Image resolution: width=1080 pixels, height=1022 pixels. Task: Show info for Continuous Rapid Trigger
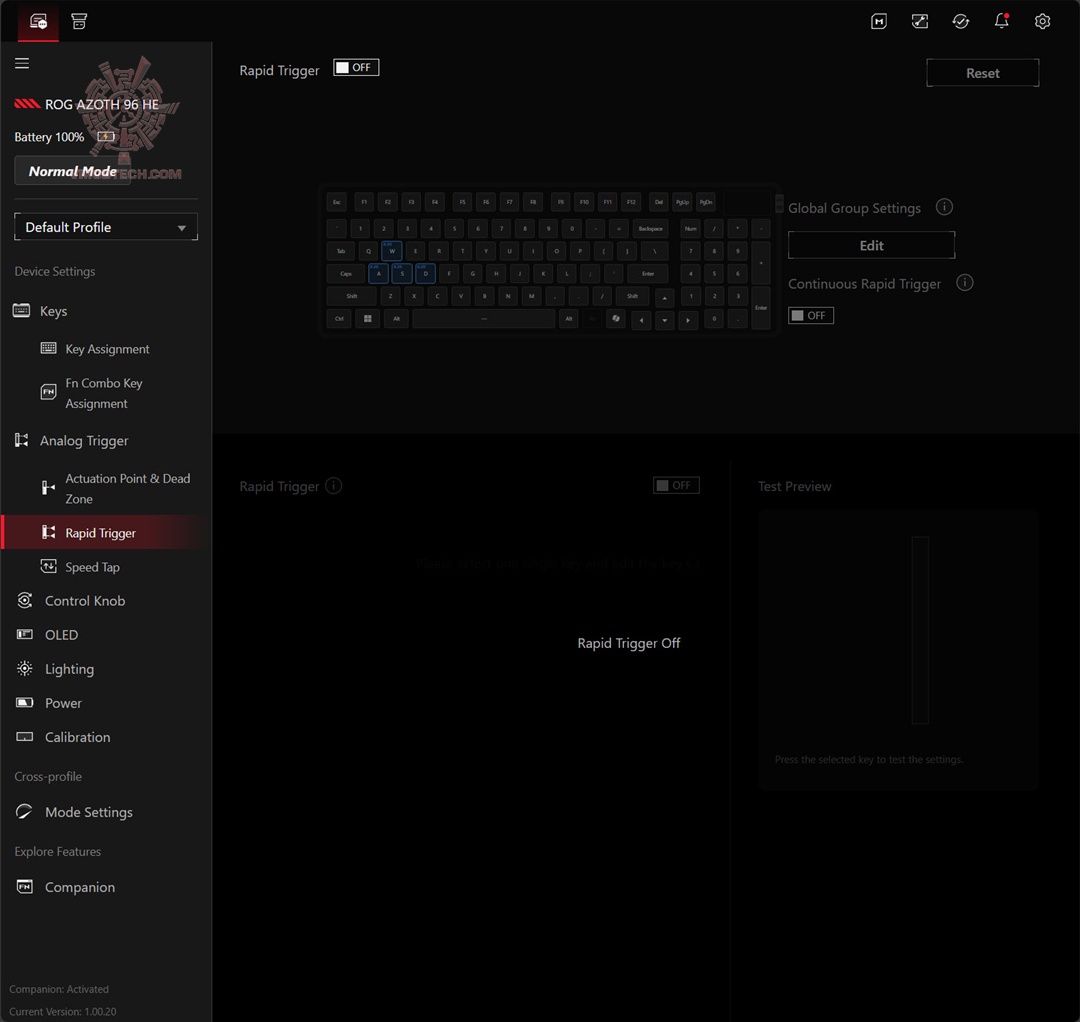pos(964,282)
